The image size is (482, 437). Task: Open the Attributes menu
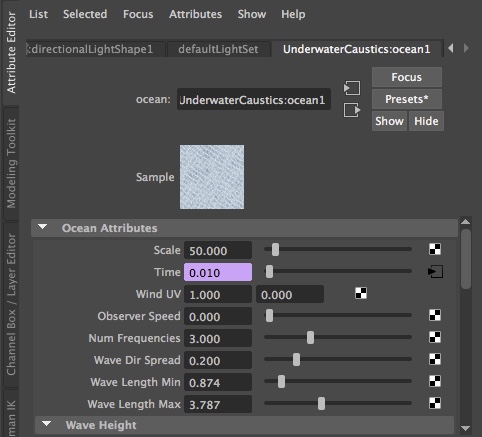click(x=195, y=14)
